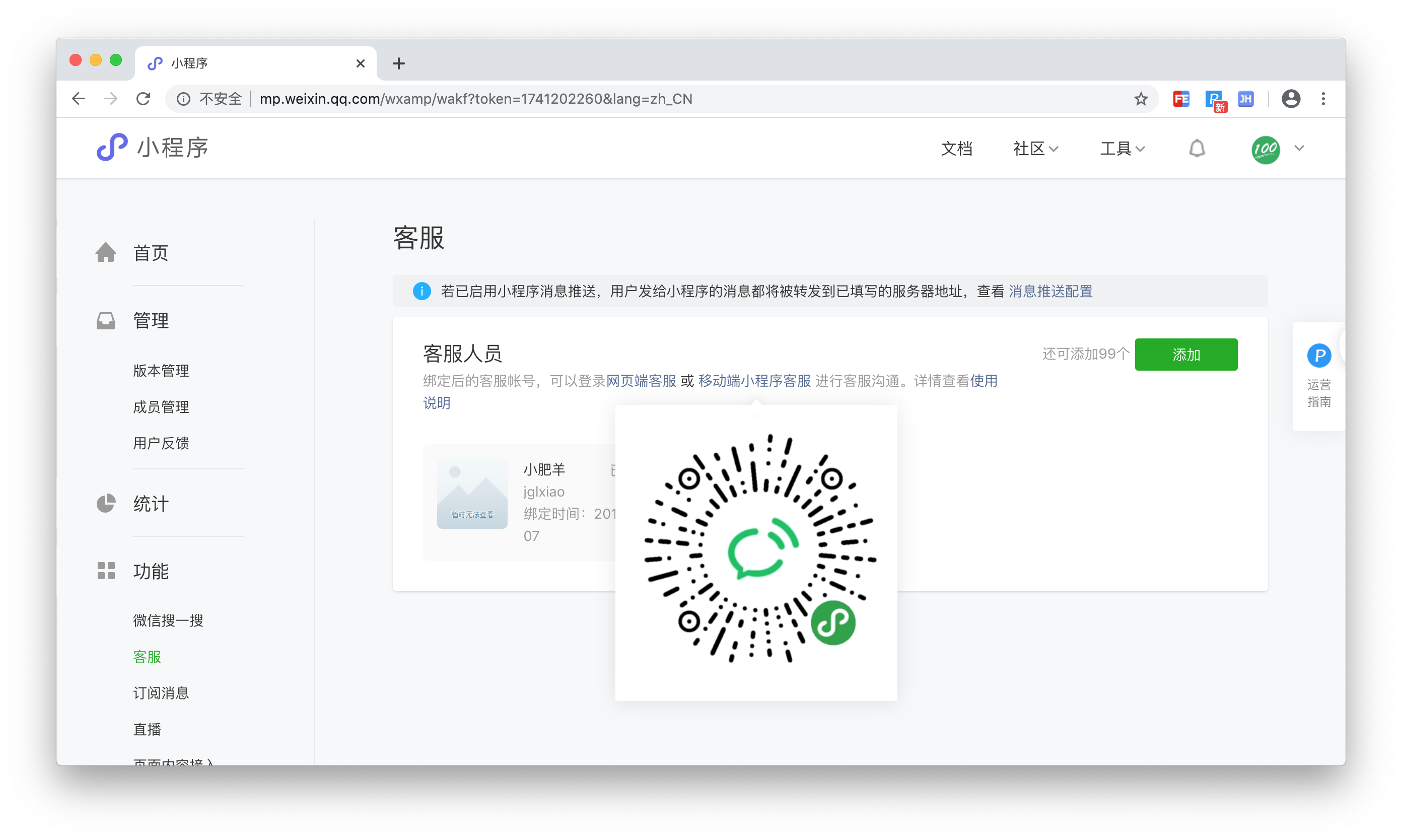The width and height of the screenshot is (1402, 840).
Task: Open 版本管理 in sidebar
Action: tap(161, 371)
